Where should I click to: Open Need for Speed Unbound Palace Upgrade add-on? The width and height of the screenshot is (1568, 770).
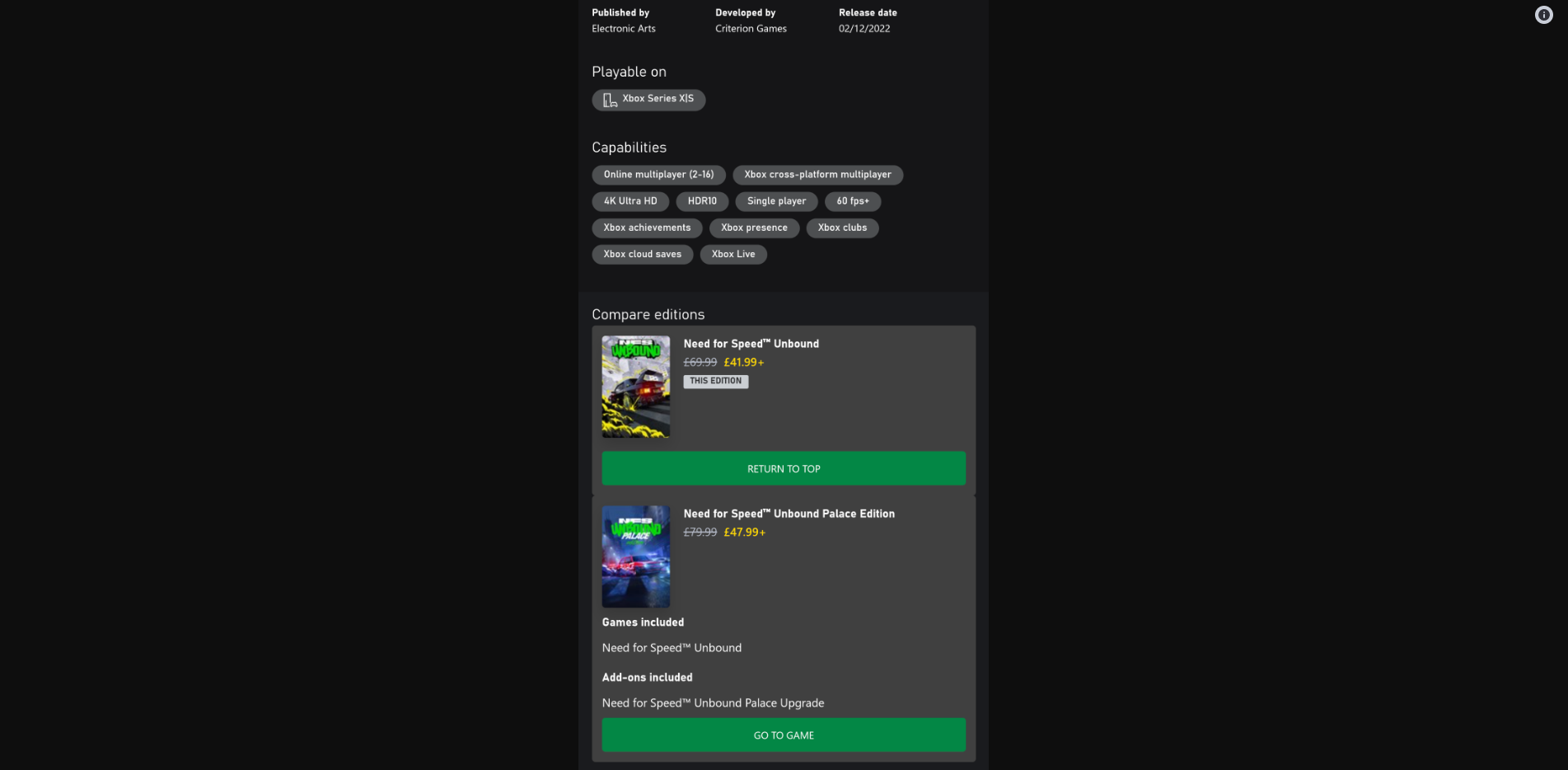[713, 703]
